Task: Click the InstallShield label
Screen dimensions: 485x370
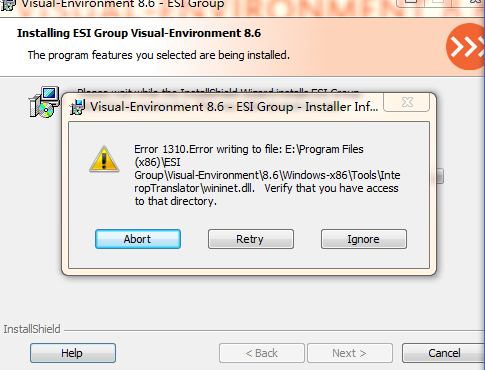Action: tap(32, 329)
